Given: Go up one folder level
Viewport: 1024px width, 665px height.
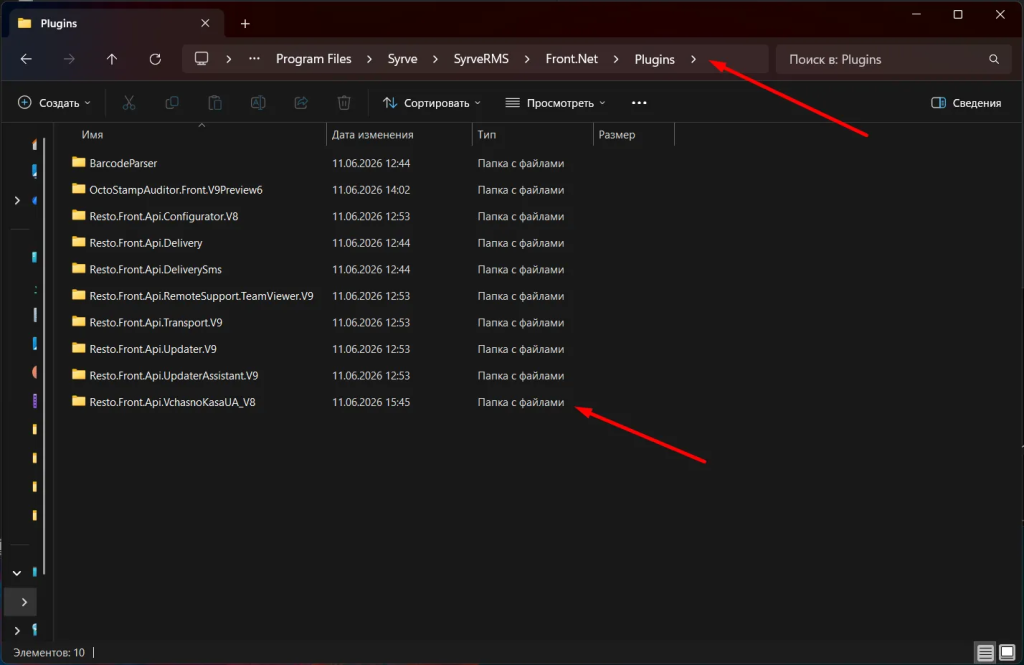Looking at the screenshot, I should pyautogui.click(x=112, y=59).
